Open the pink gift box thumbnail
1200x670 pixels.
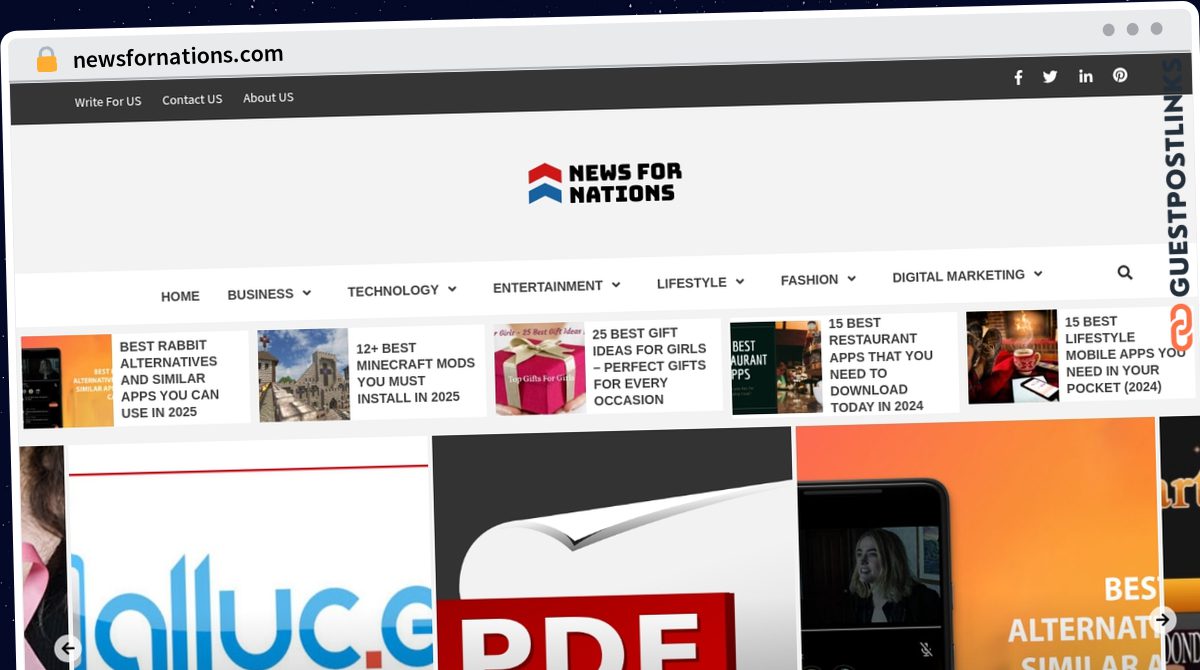coord(540,369)
